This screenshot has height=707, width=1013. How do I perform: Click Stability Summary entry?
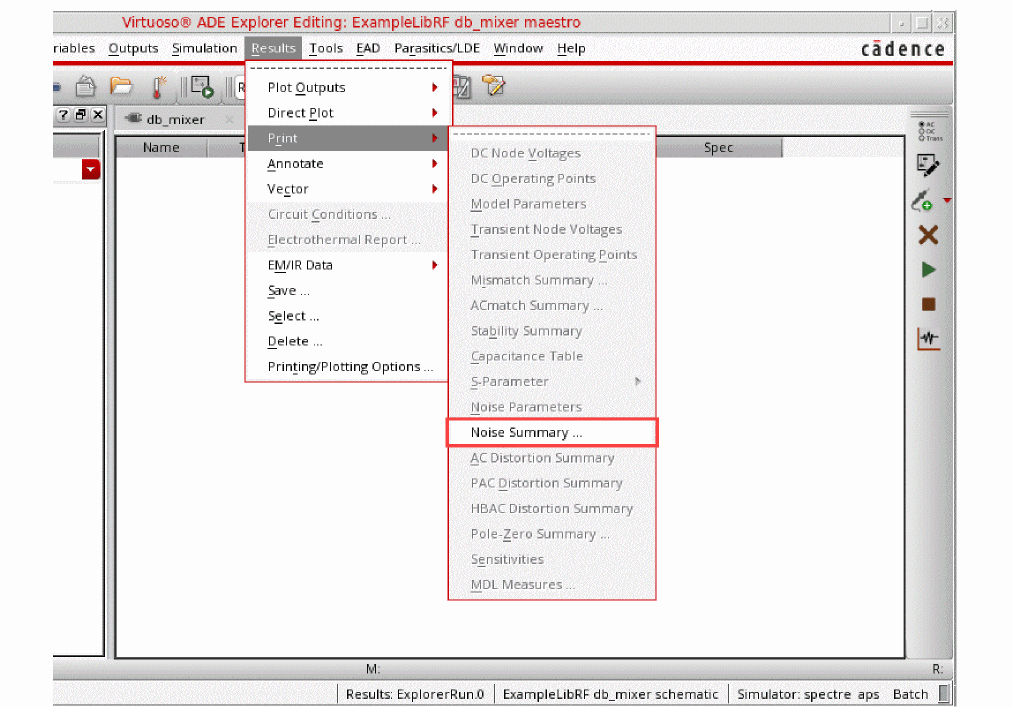tap(552, 331)
